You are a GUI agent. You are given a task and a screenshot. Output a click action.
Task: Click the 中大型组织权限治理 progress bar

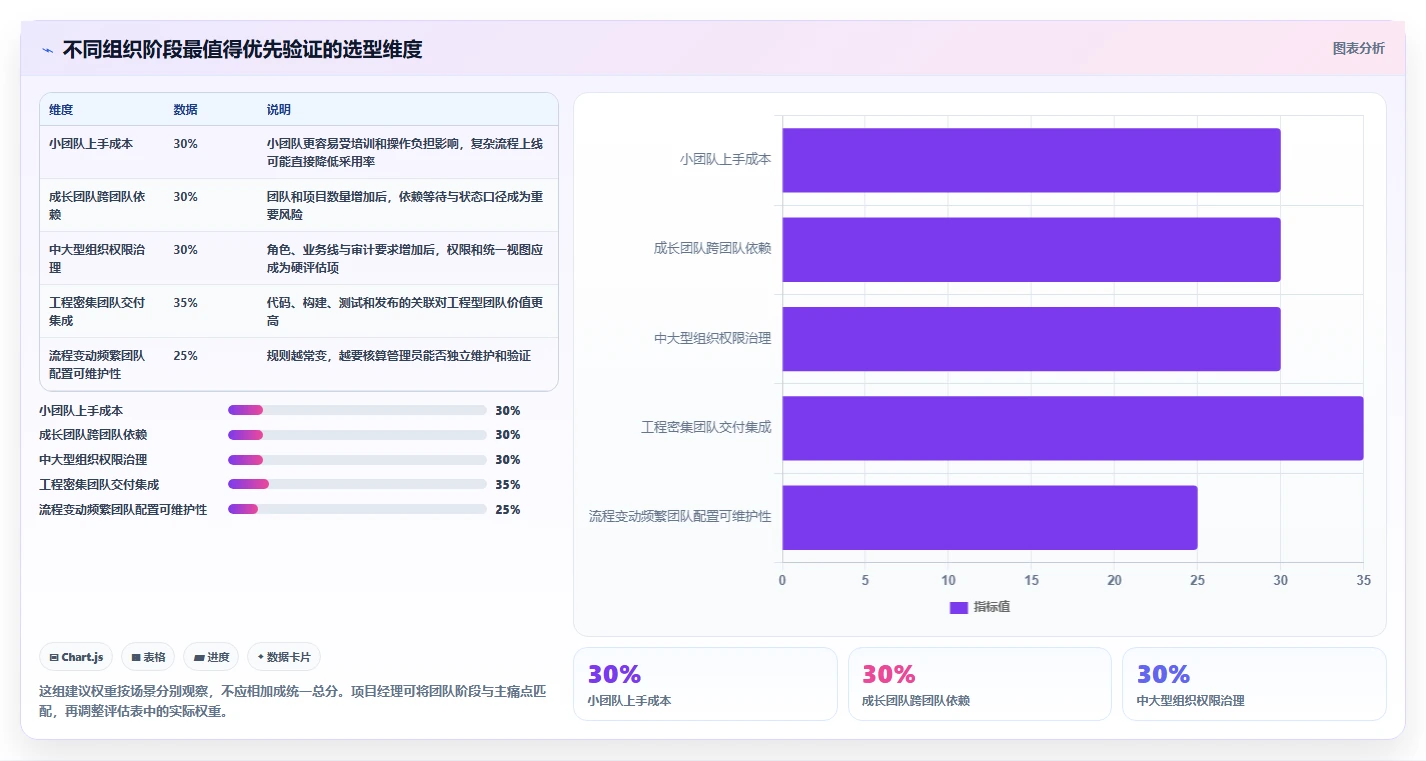point(357,460)
